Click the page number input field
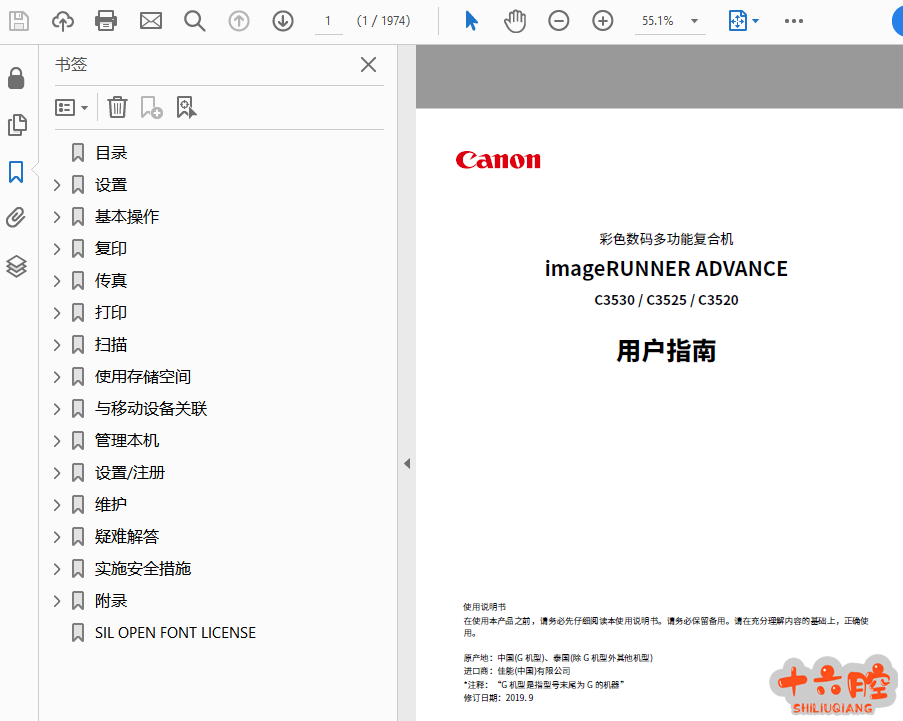 point(328,21)
